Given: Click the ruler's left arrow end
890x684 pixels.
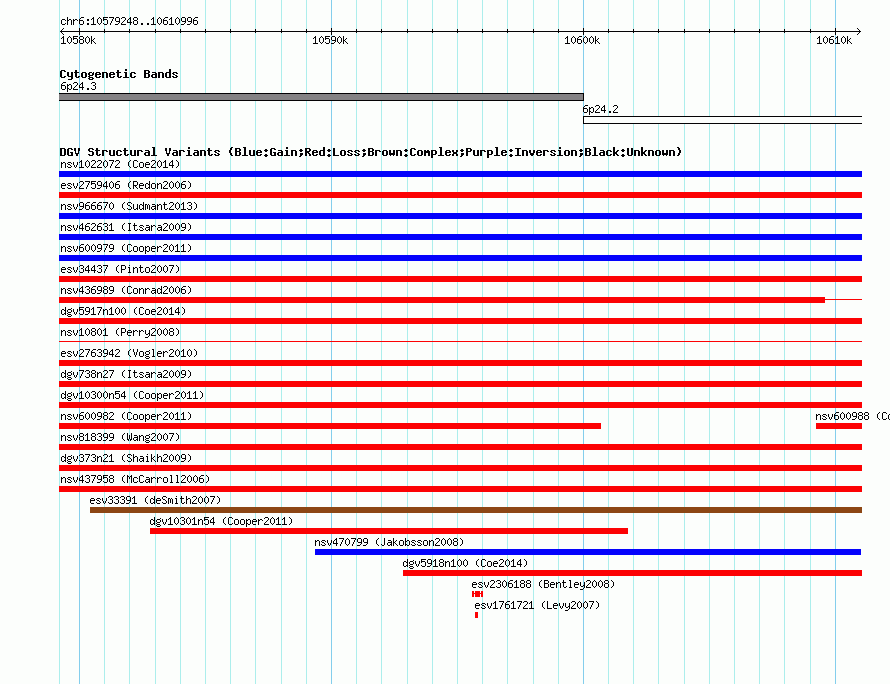Looking at the screenshot, I should pyautogui.click(x=62, y=31).
